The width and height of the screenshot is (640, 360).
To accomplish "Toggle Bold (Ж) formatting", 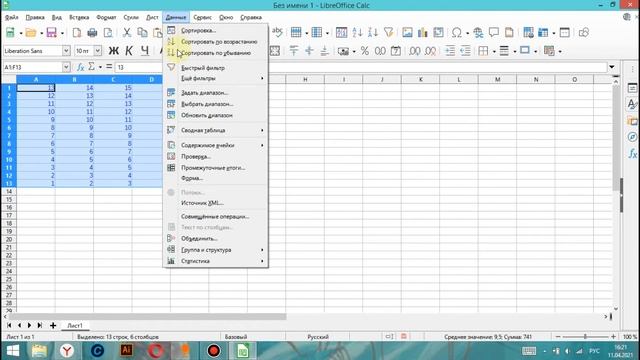I will pyautogui.click(x=113, y=51).
